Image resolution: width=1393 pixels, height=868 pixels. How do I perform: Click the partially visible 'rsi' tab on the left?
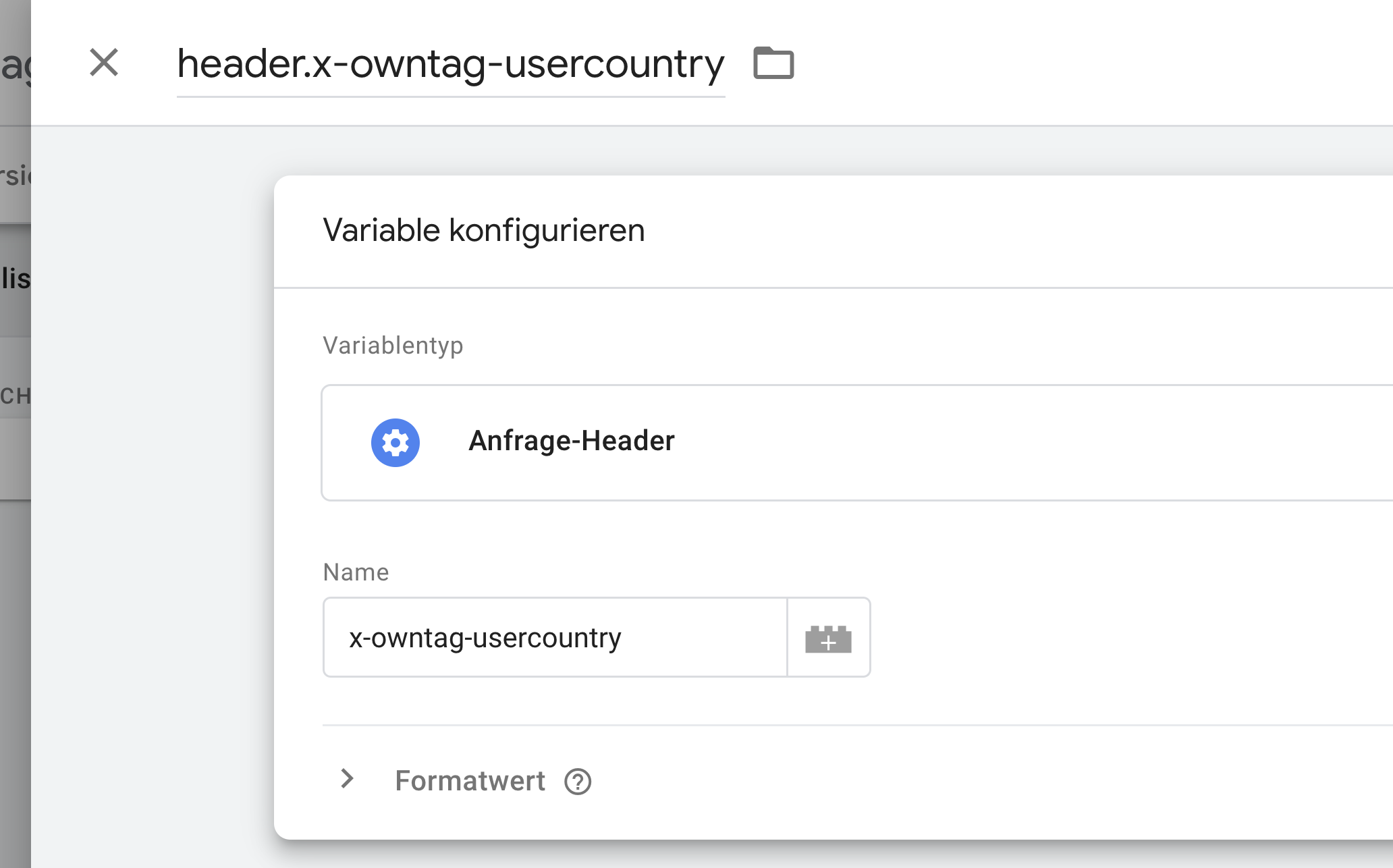tap(15, 175)
